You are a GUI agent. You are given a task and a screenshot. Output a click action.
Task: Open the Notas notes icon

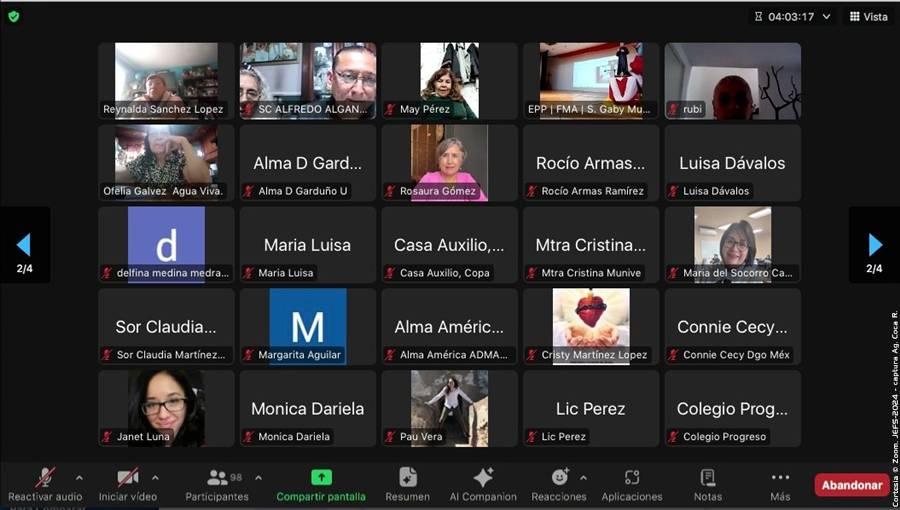click(708, 477)
